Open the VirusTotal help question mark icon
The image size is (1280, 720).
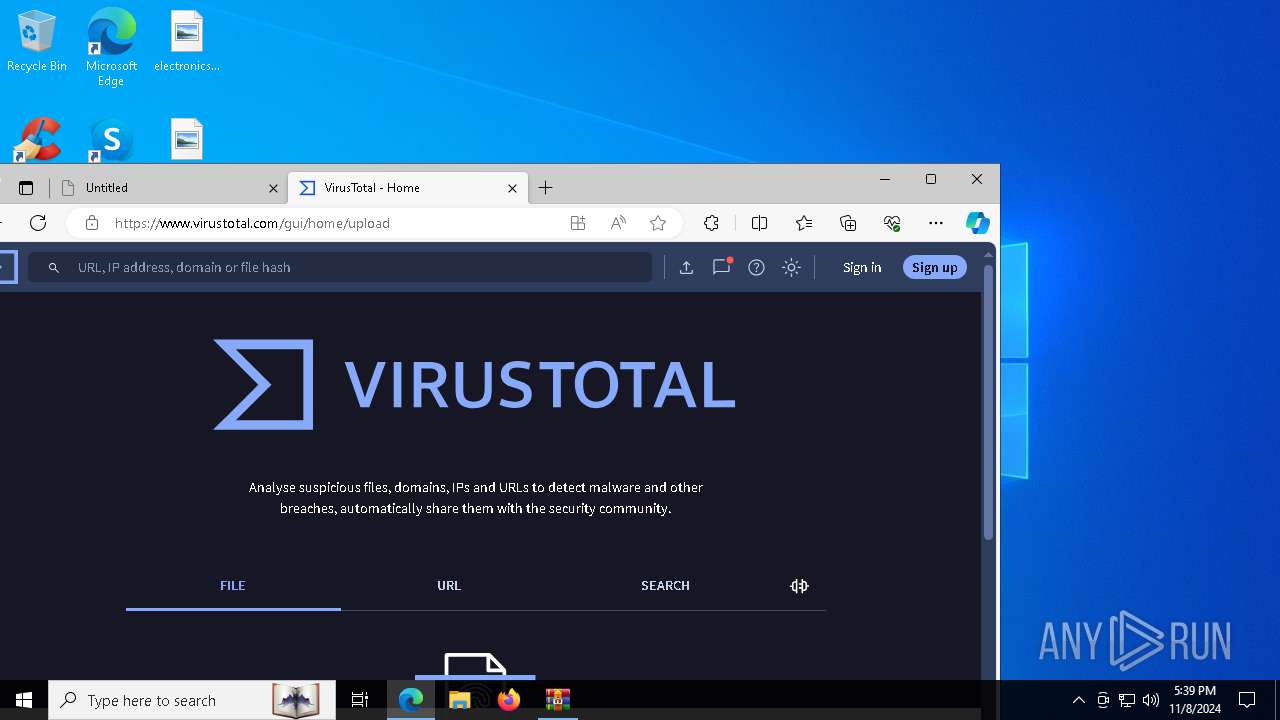point(756,267)
